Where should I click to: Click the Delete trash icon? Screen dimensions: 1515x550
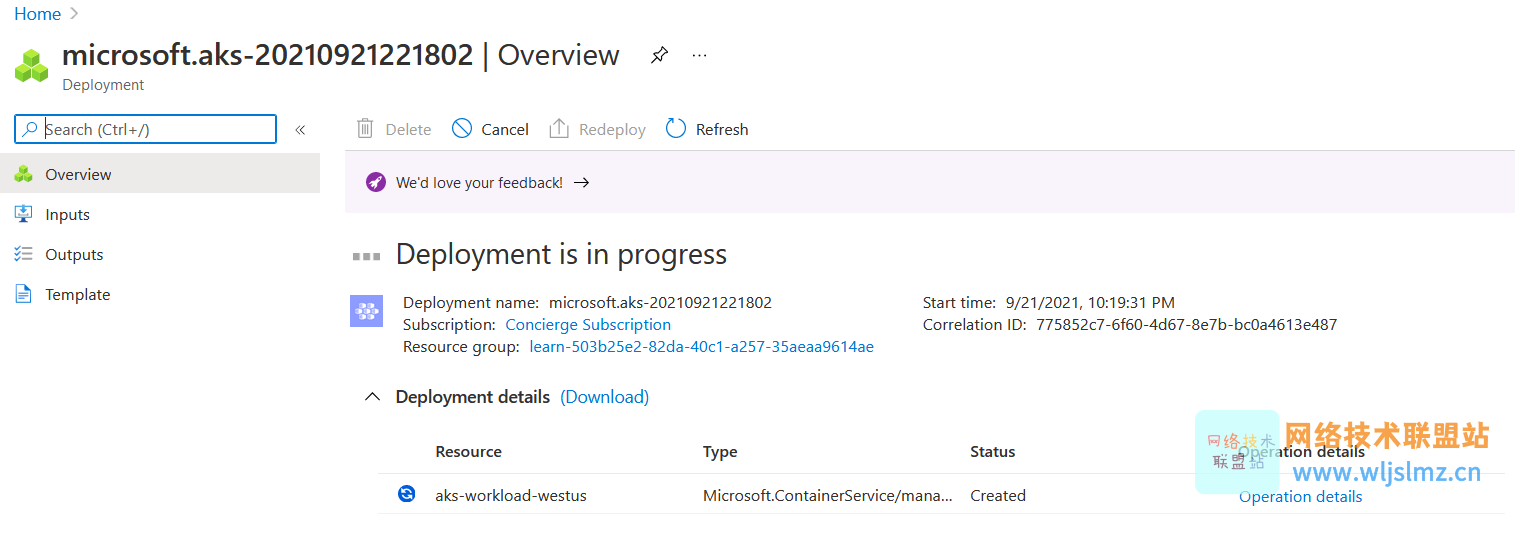tap(365, 129)
